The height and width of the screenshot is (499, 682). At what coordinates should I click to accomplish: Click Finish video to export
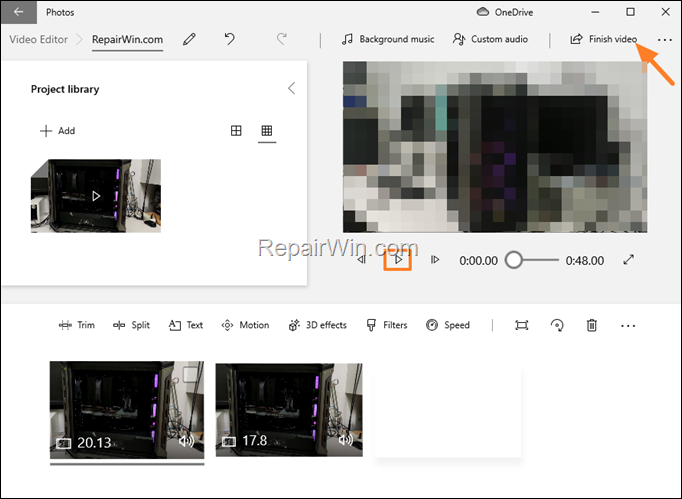coord(603,39)
